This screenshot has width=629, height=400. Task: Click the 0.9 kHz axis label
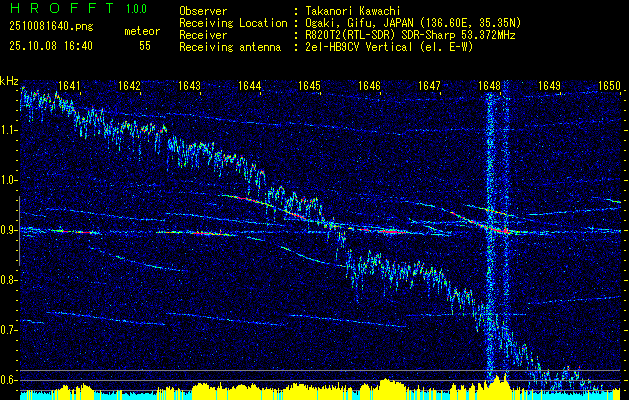click(x=9, y=230)
